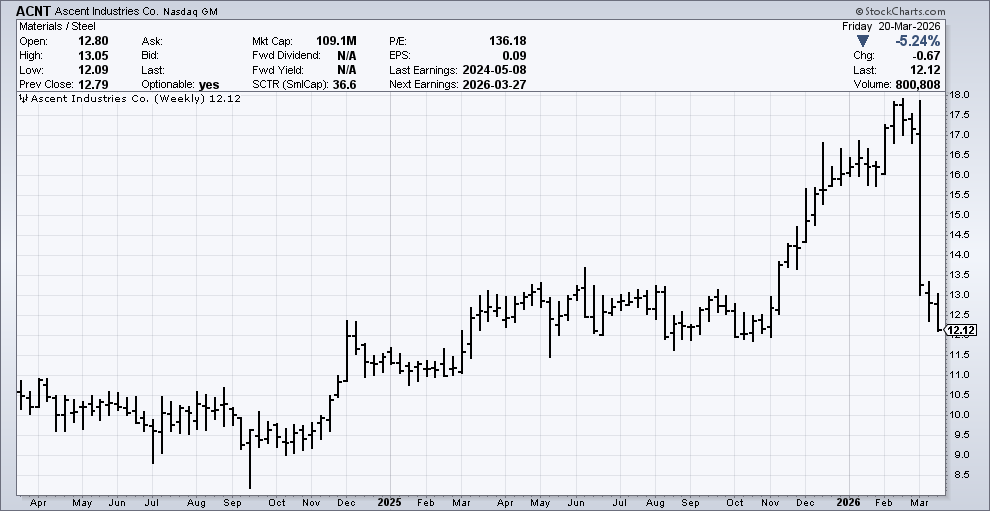Click the 15.0 price axis label
Image resolution: width=990 pixels, height=511 pixels.
[960, 215]
